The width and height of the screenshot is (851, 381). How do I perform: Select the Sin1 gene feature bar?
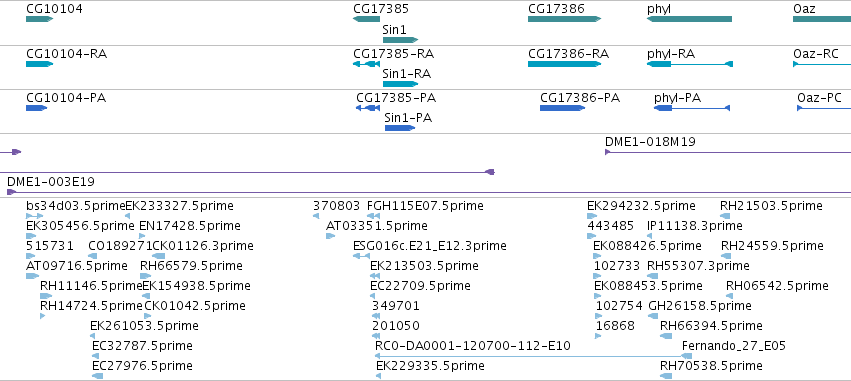point(400,40)
